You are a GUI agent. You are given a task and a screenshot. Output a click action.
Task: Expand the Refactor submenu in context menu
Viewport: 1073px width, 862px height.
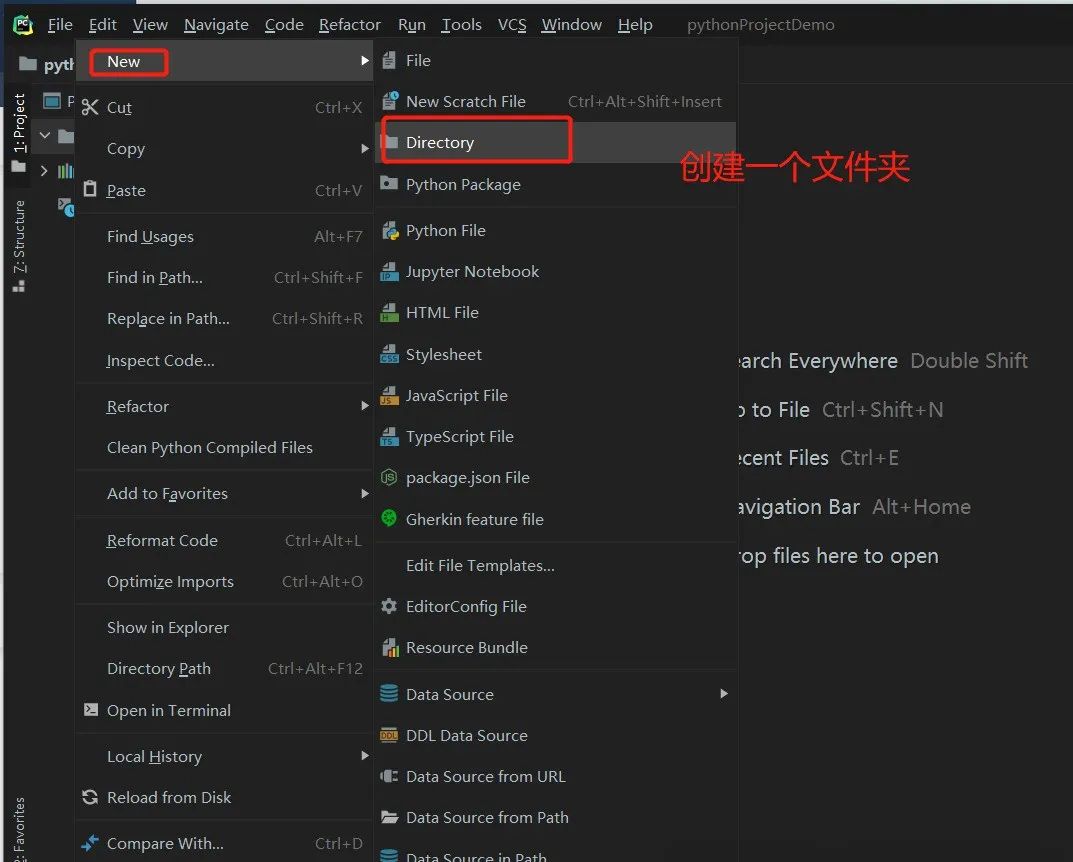coord(365,407)
